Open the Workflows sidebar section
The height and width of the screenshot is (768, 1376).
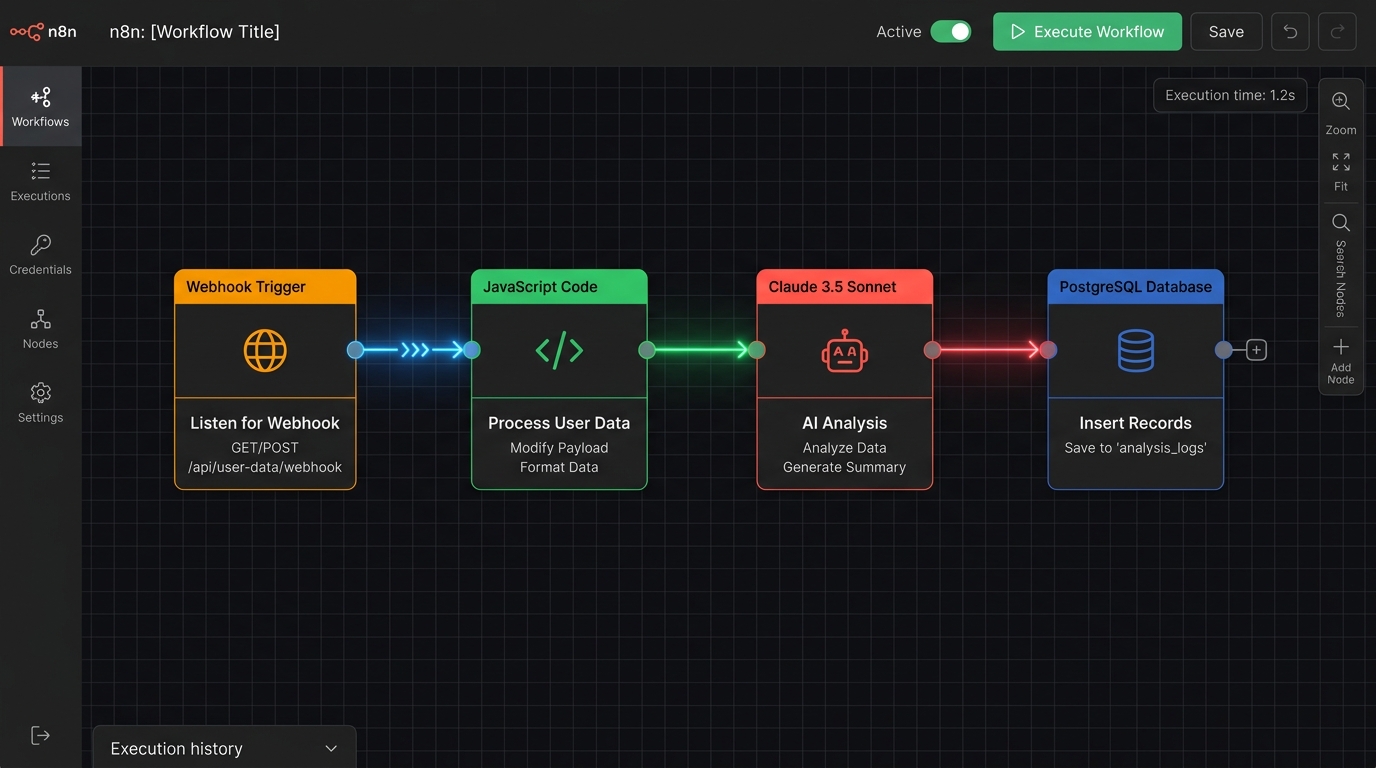point(41,107)
